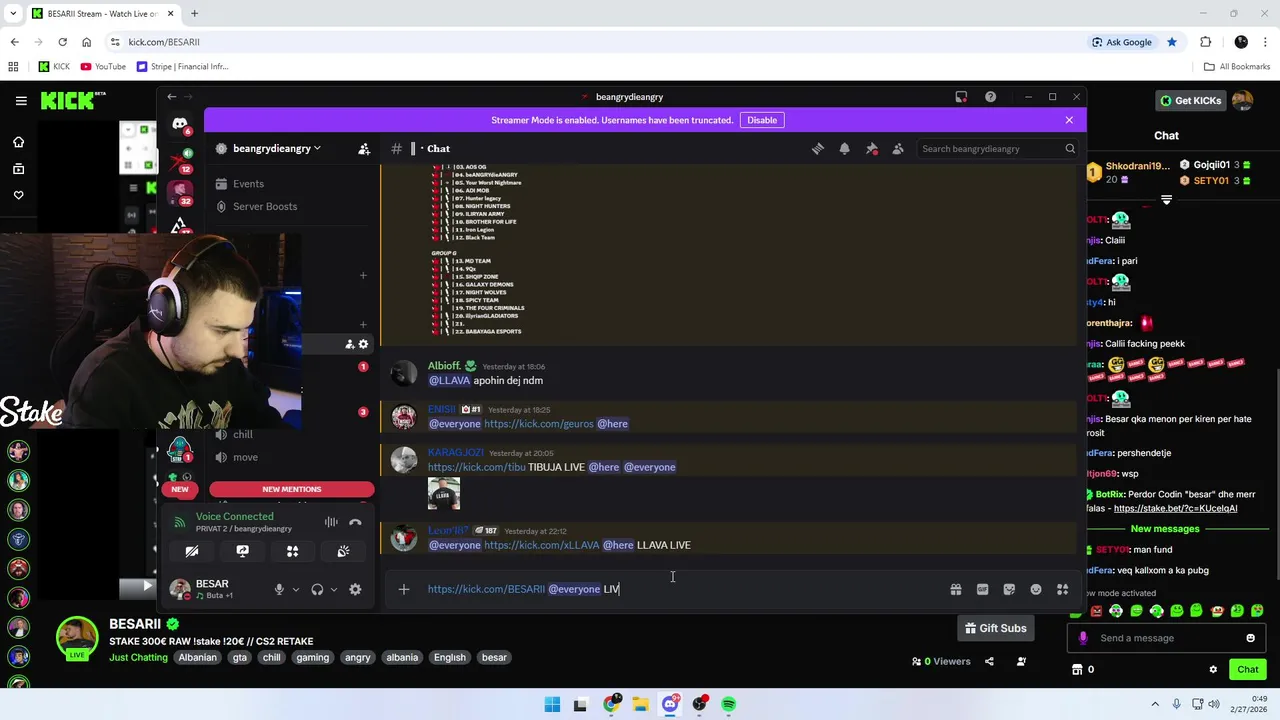Viewport: 1280px width, 720px height.
Task: Select chill voice channel
Action: pyautogui.click(x=243, y=435)
